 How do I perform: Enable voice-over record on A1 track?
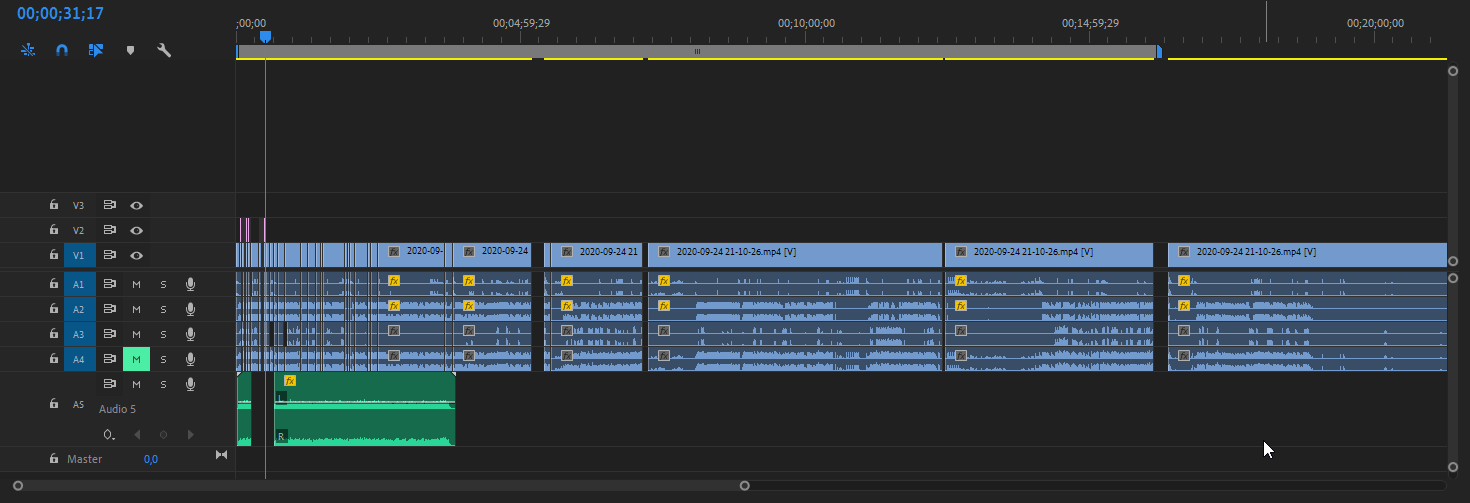click(x=190, y=284)
